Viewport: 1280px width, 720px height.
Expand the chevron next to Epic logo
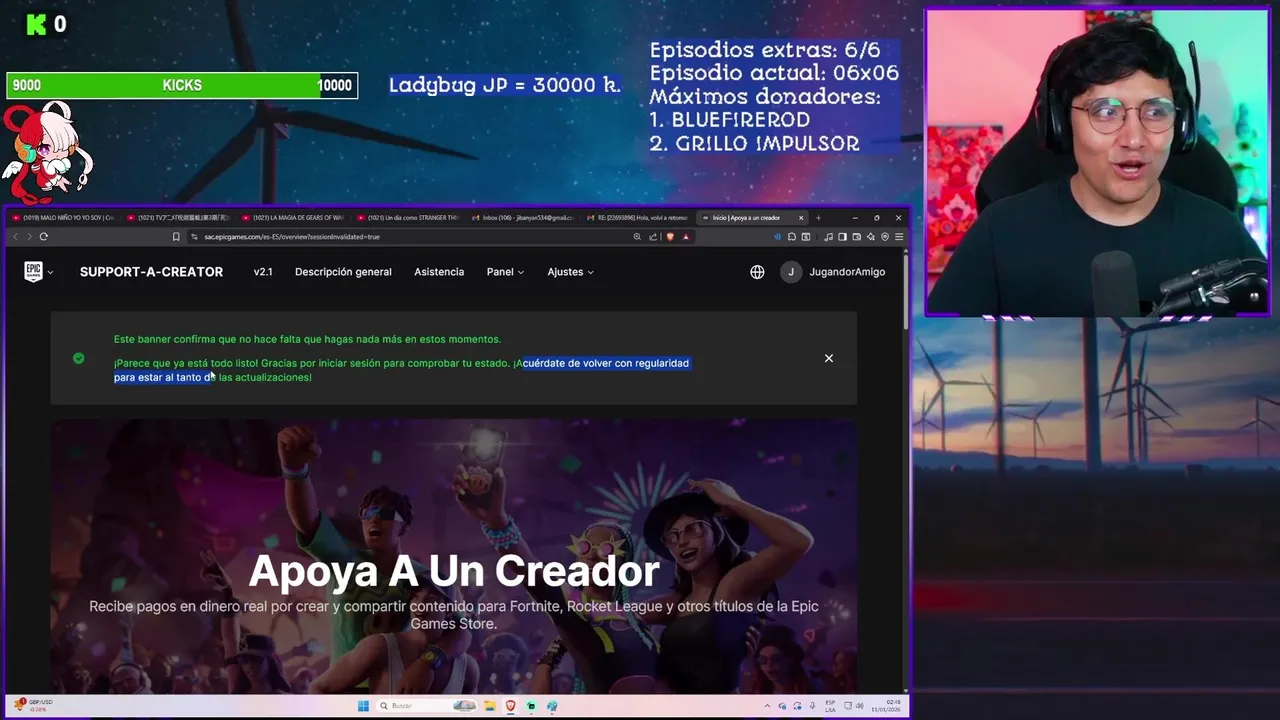pos(50,272)
